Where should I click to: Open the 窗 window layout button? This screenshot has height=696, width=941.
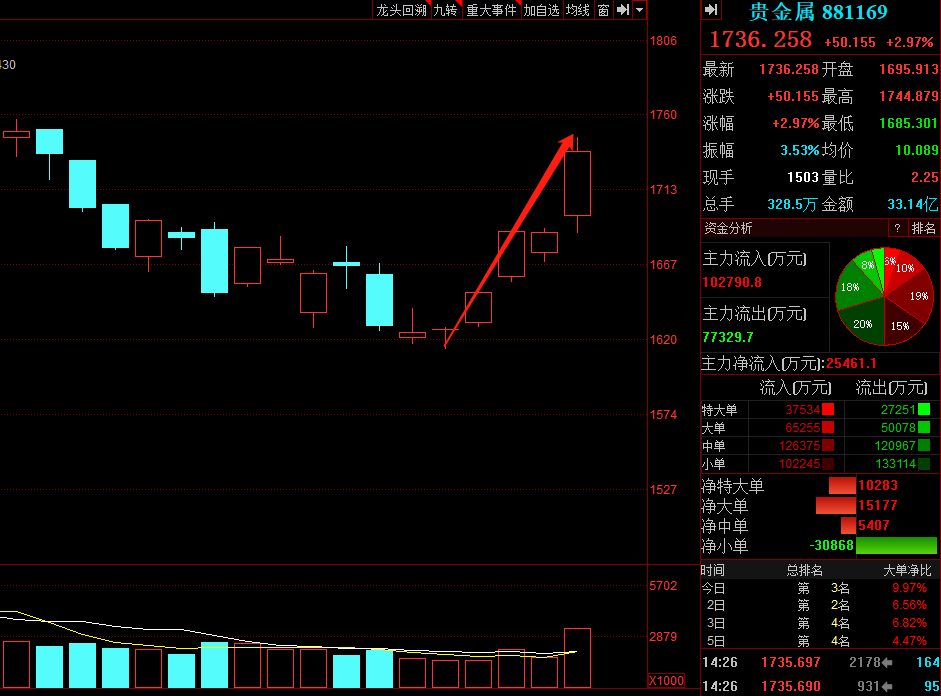603,10
